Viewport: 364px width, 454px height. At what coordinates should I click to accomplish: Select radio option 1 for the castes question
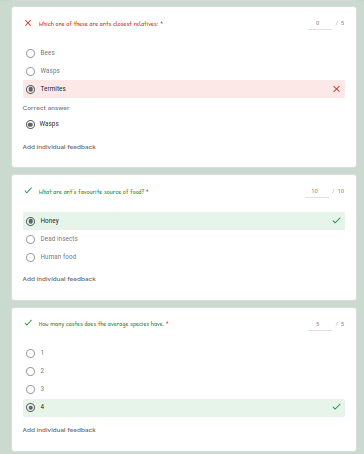click(x=30, y=353)
